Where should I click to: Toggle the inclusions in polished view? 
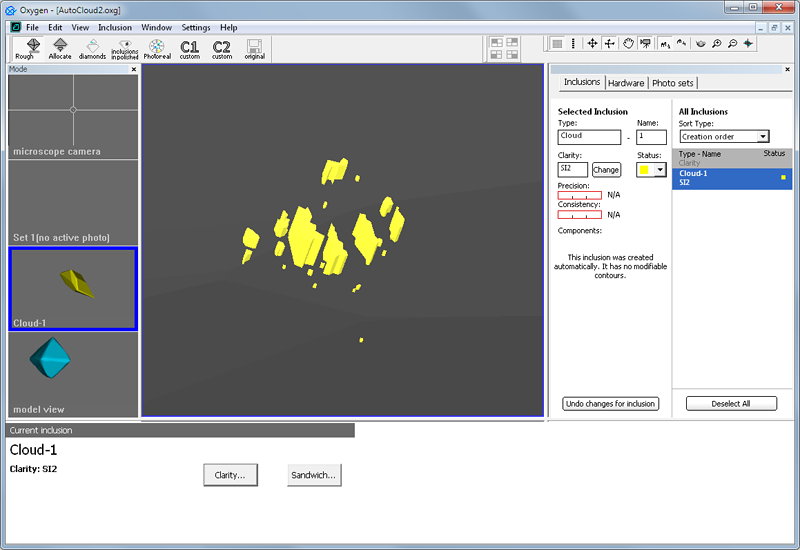125,49
